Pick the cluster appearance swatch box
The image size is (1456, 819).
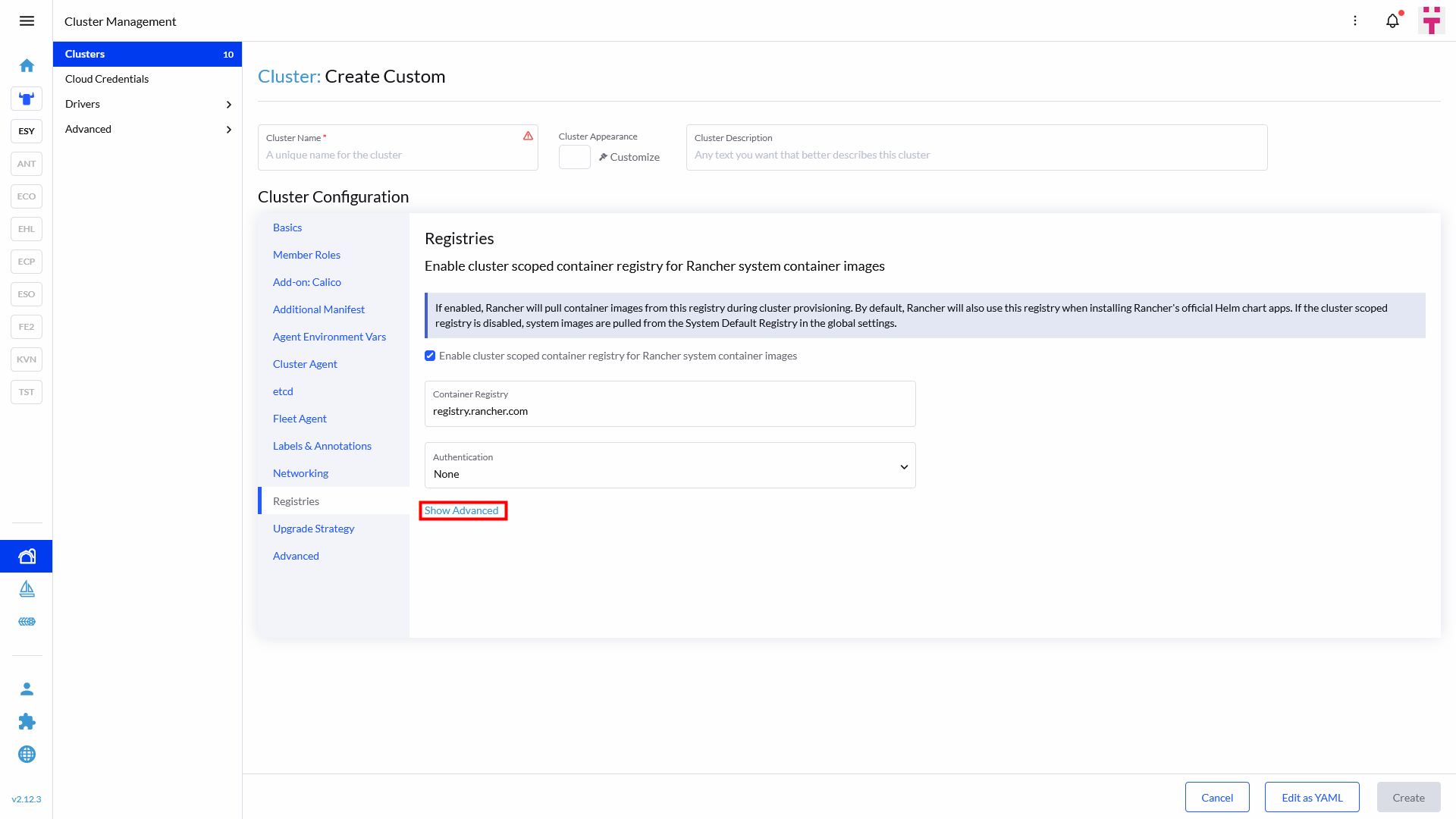pos(575,157)
